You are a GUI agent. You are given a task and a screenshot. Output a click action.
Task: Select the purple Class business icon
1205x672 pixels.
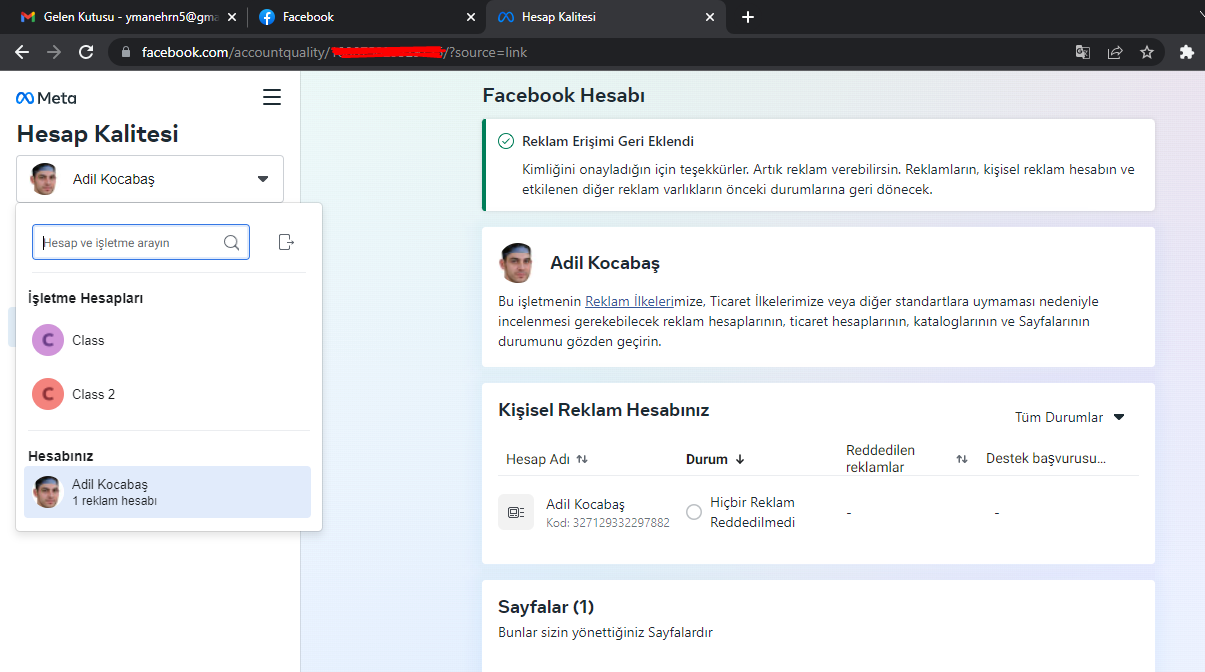tap(48, 340)
